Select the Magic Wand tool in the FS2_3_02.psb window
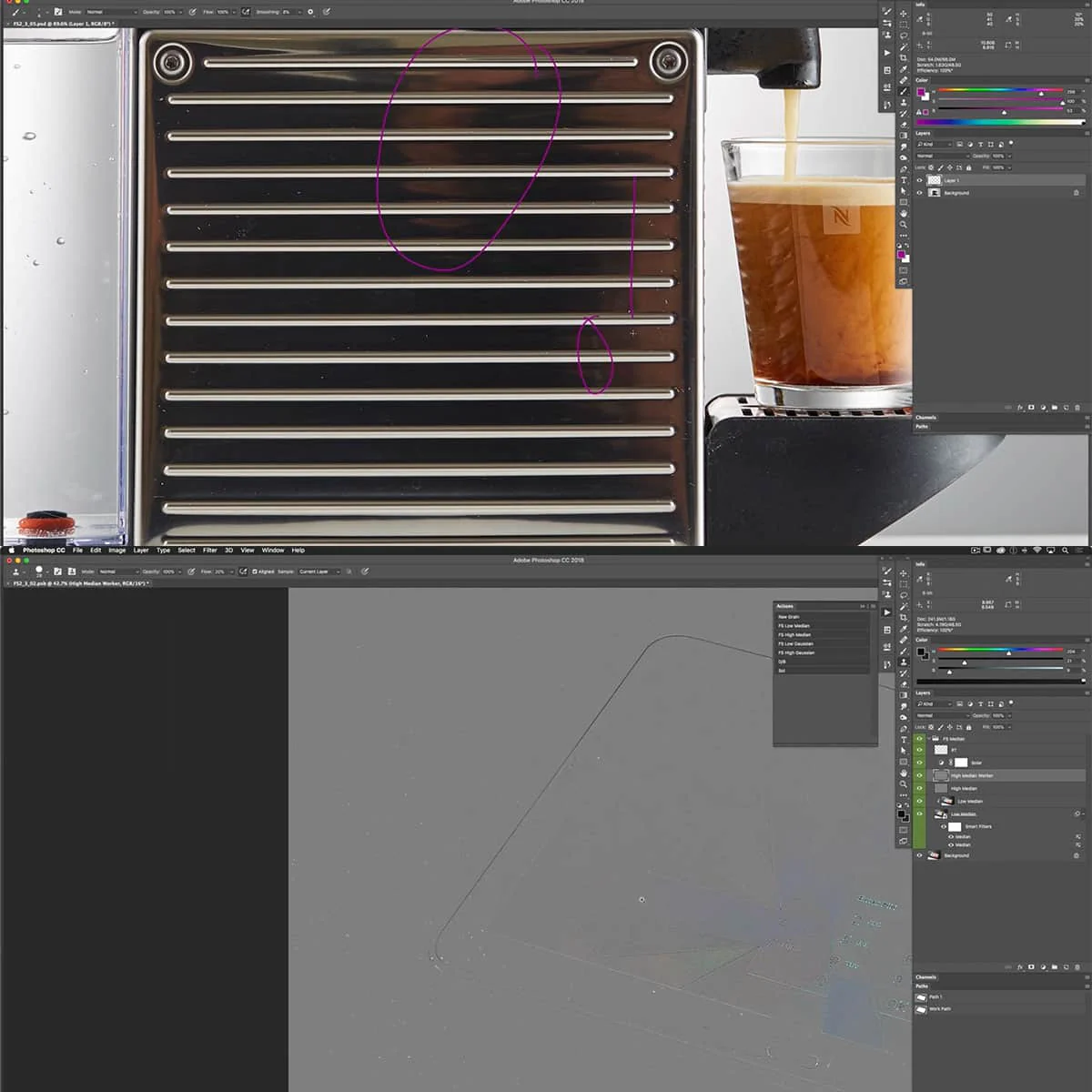This screenshot has height=1092, width=1092. point(904,607)
